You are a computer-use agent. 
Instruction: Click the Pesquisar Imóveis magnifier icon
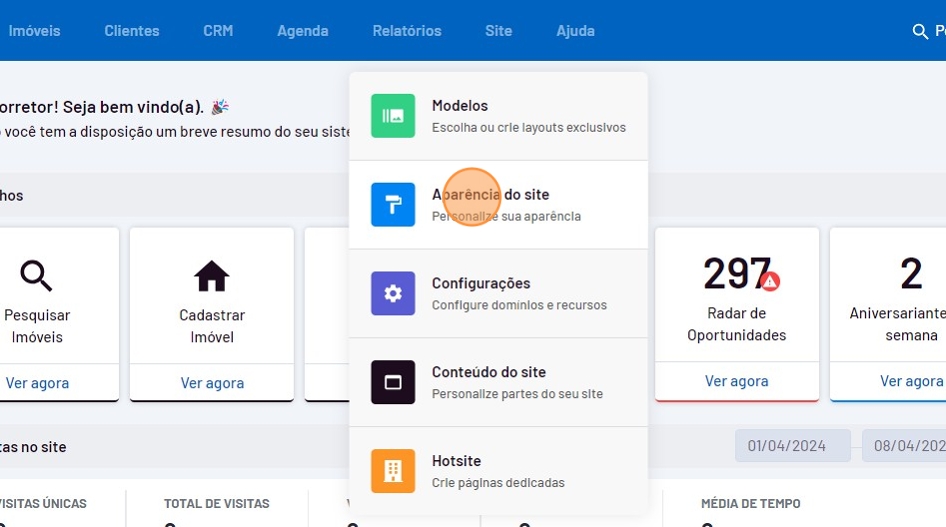pos(37,276)
